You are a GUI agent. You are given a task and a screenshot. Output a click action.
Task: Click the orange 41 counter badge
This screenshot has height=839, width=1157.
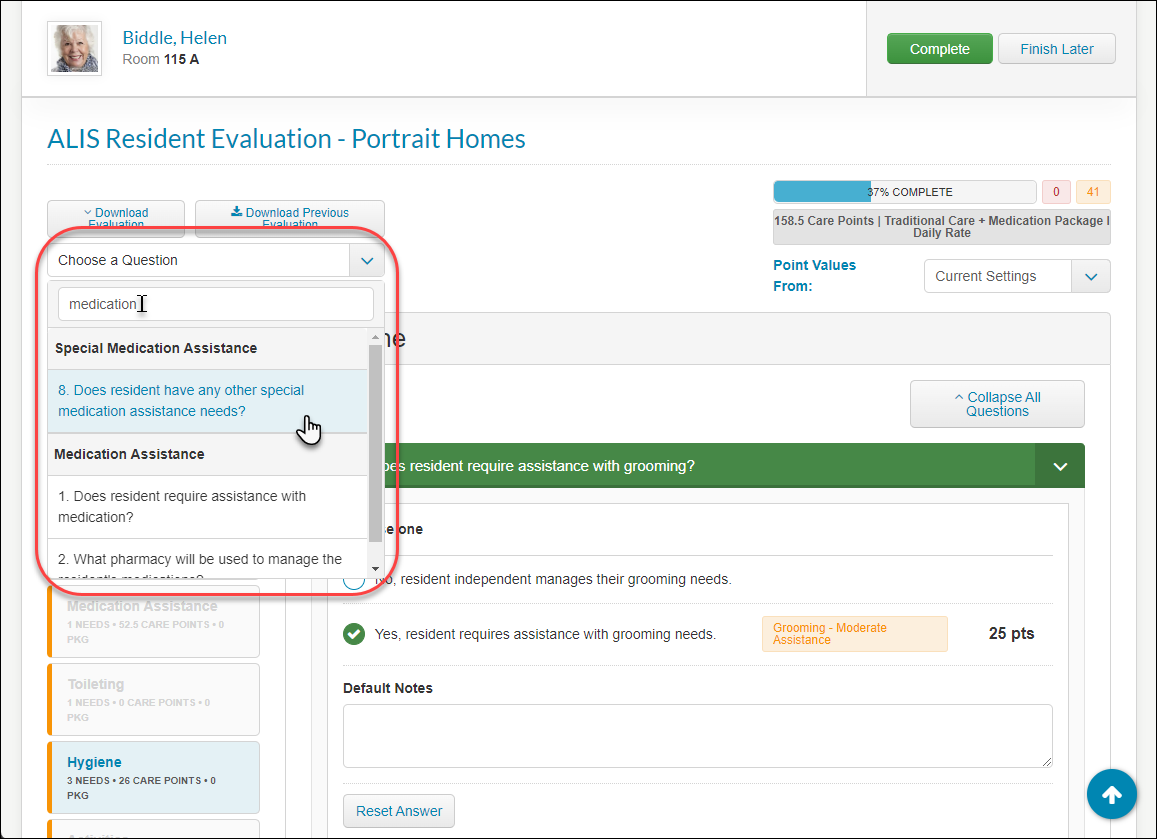1093,192
